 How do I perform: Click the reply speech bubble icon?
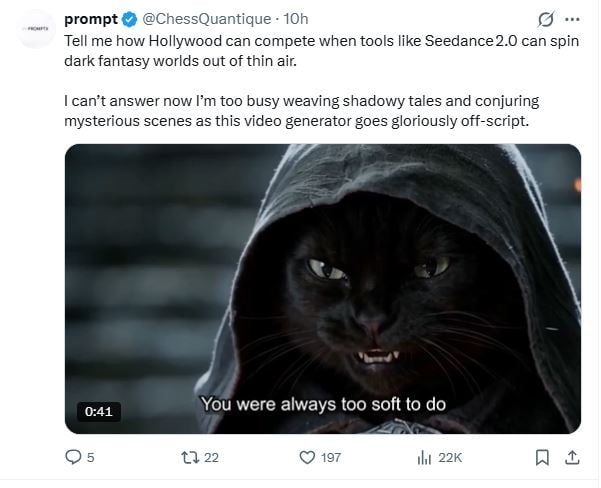pos(72,458)
